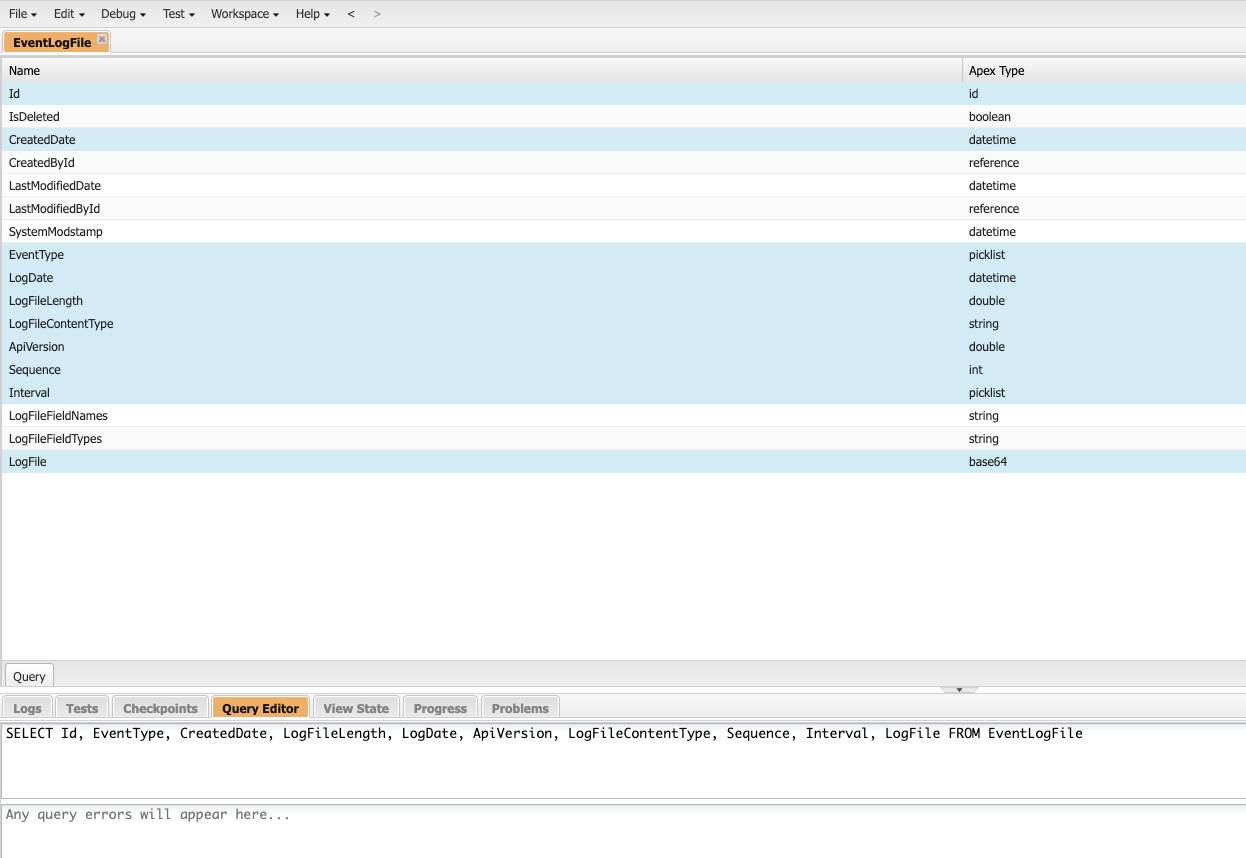Screen dimensions: 1246x858
Task: Go forward with the > arrow
Action: click(376, 14)
